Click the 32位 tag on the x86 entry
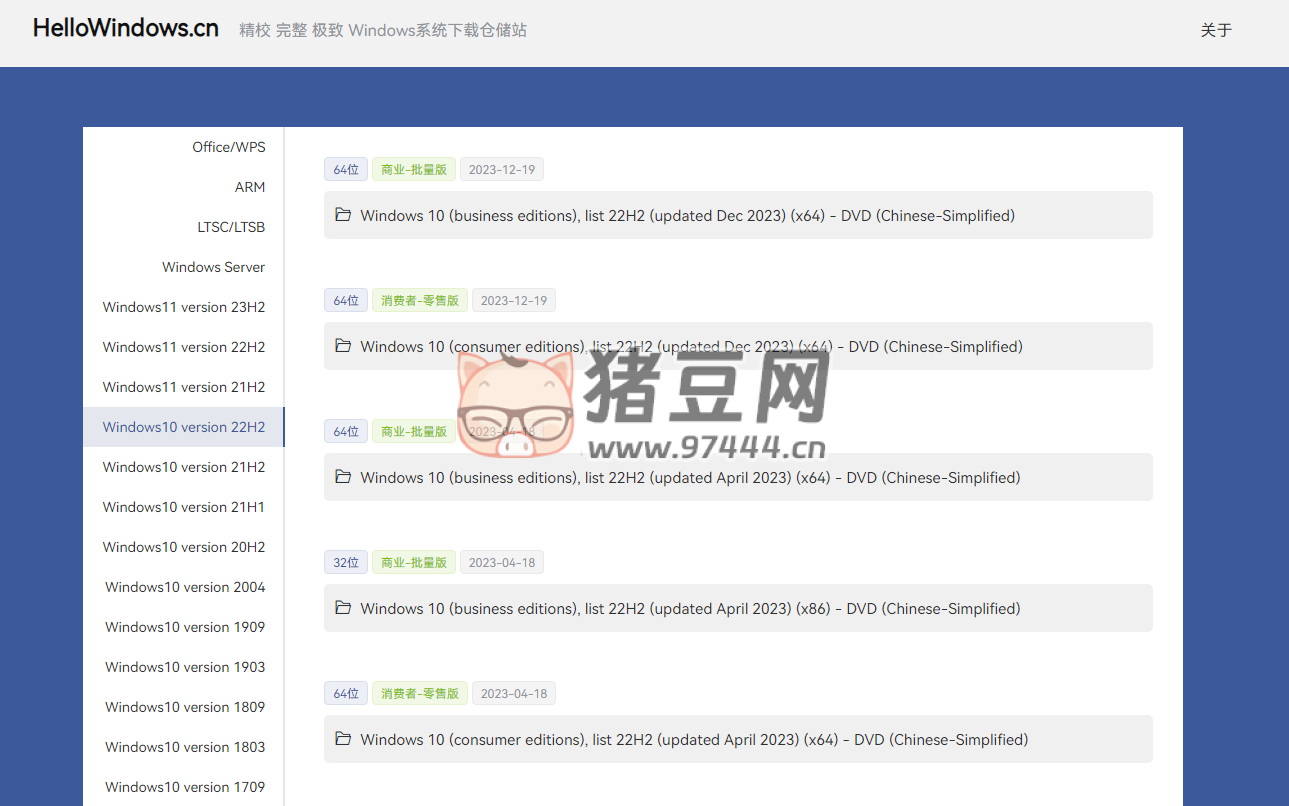 pos(345,562)
